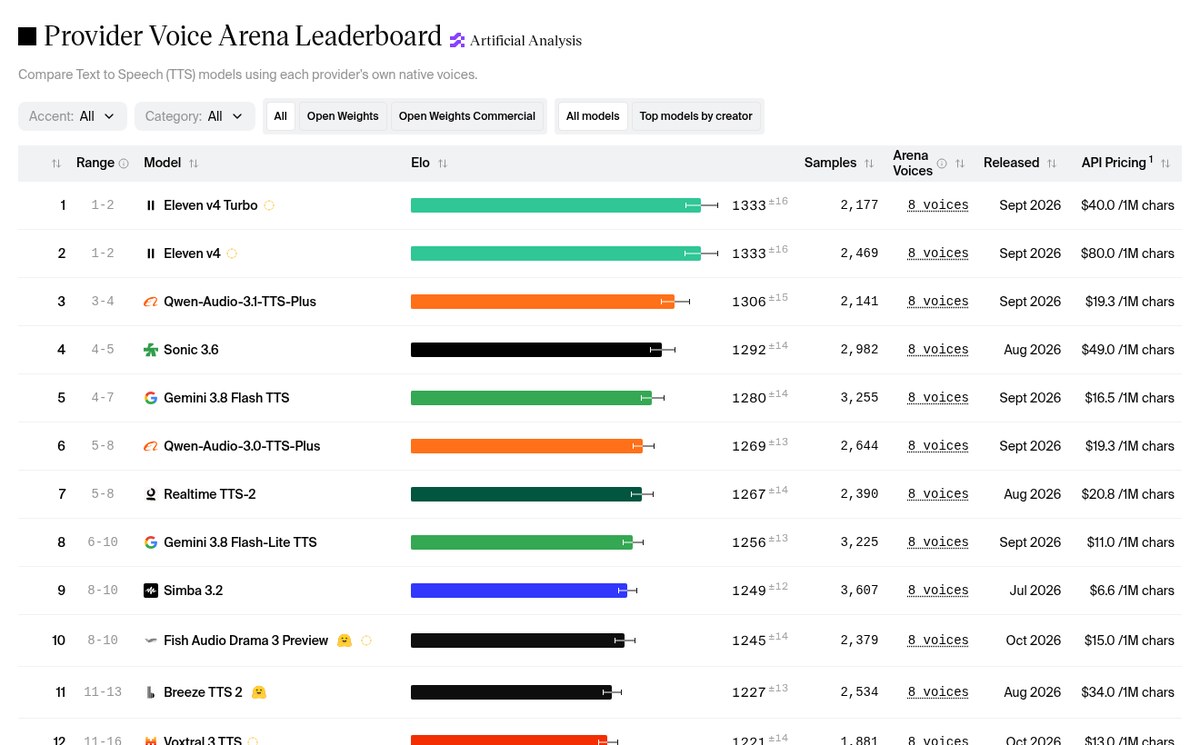Sort the table by Elo arrows icon
This screenshot has height=745, width=1200.
(x=443, y=163)
